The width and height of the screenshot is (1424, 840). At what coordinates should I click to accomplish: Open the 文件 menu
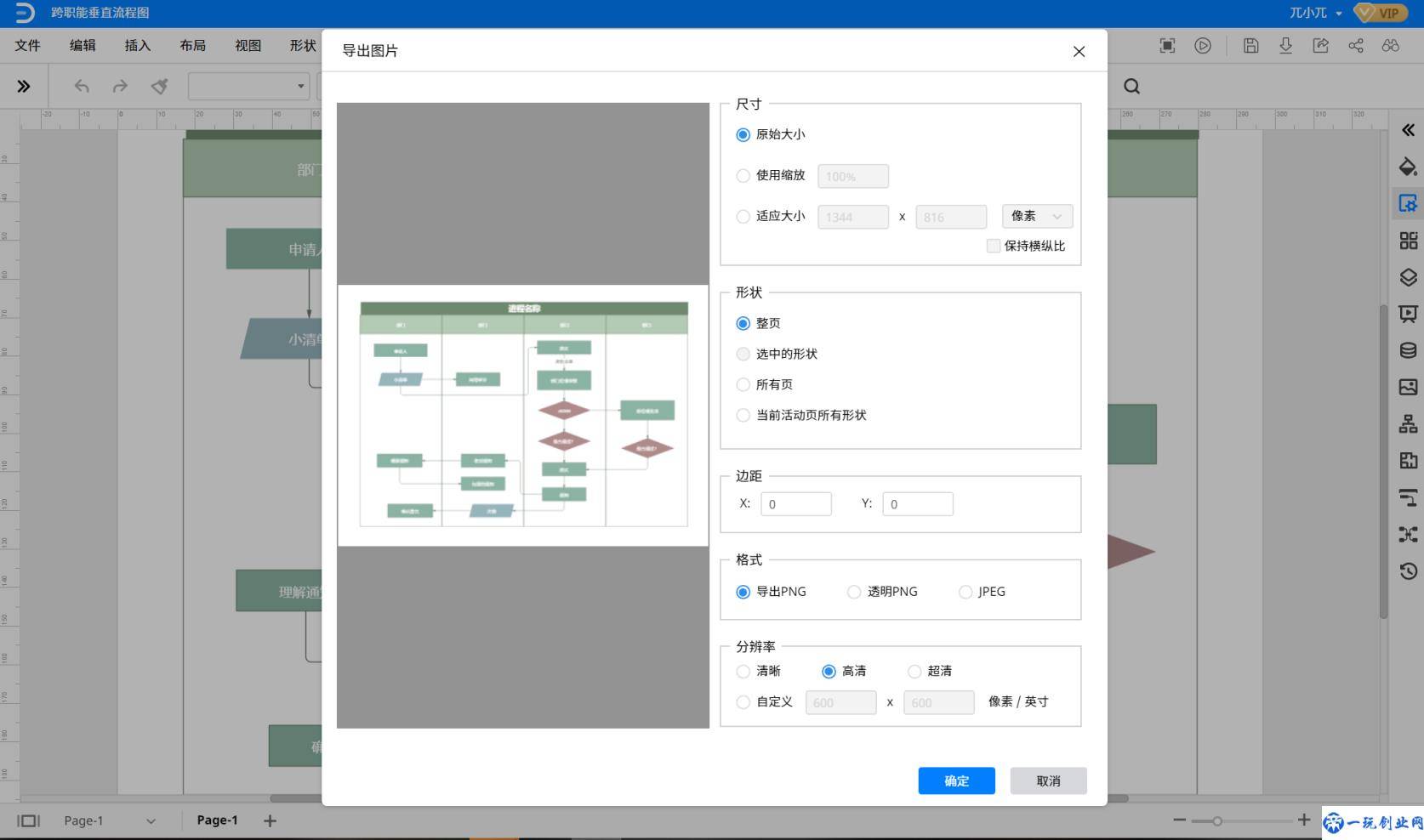click(x=27, y=45)
